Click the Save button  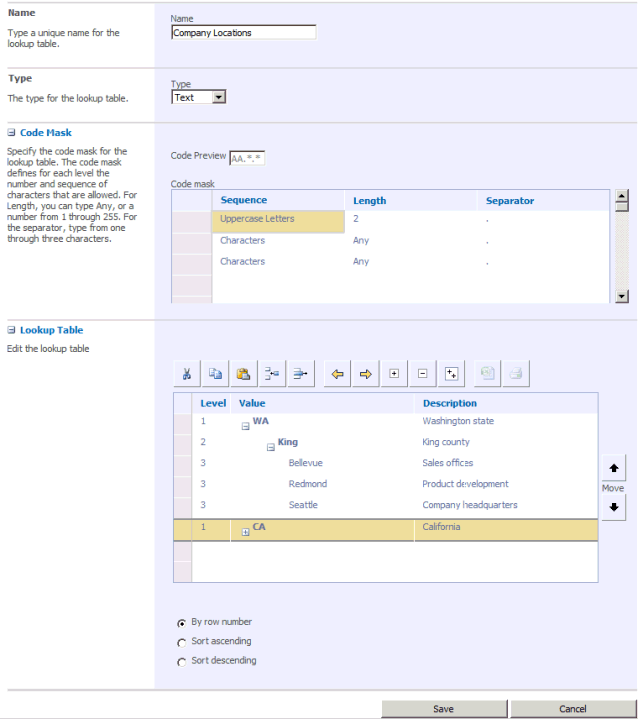click(x=444, y=709)
